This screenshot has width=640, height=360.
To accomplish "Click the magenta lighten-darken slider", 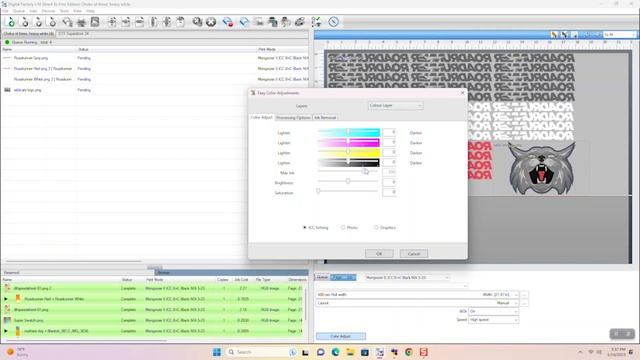I will (x=349, y=142).
